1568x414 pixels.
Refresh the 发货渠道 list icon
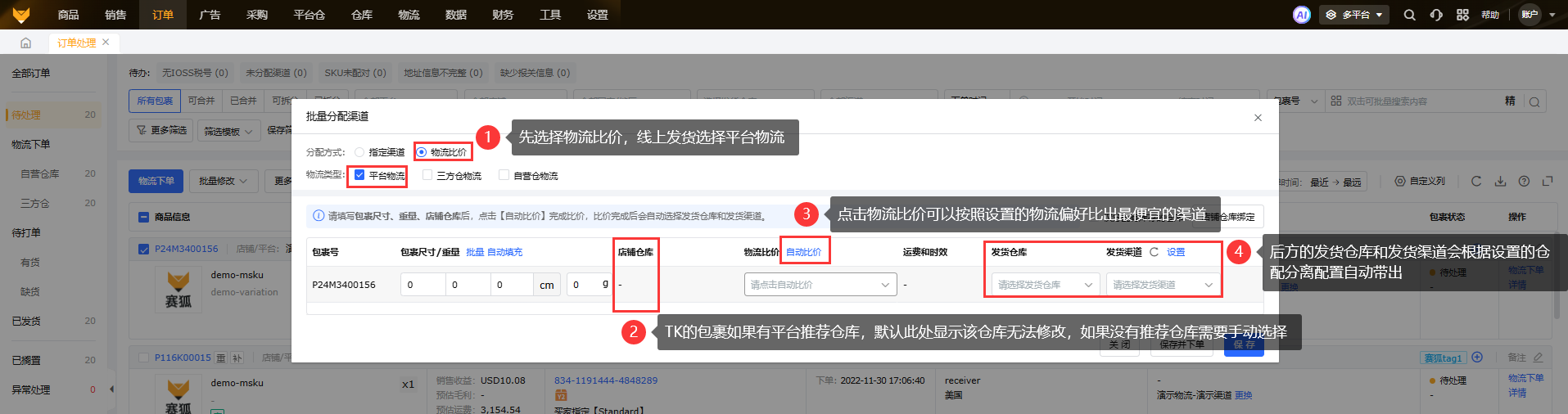point(1154,252)
